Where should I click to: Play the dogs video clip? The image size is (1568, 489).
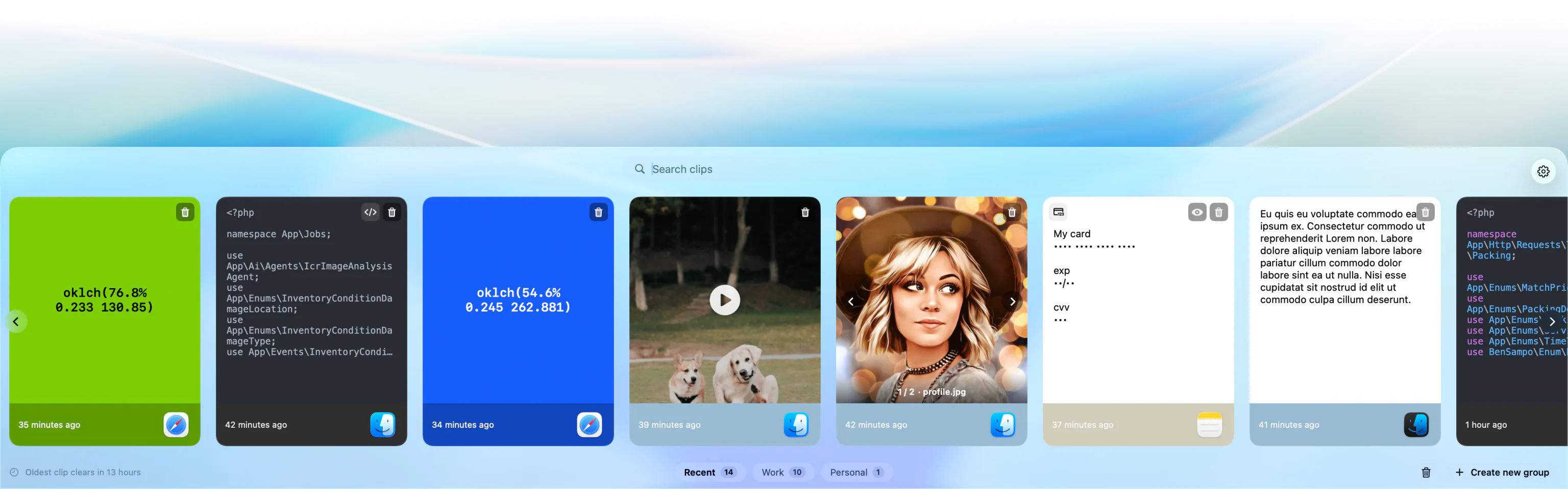point(724,300)
